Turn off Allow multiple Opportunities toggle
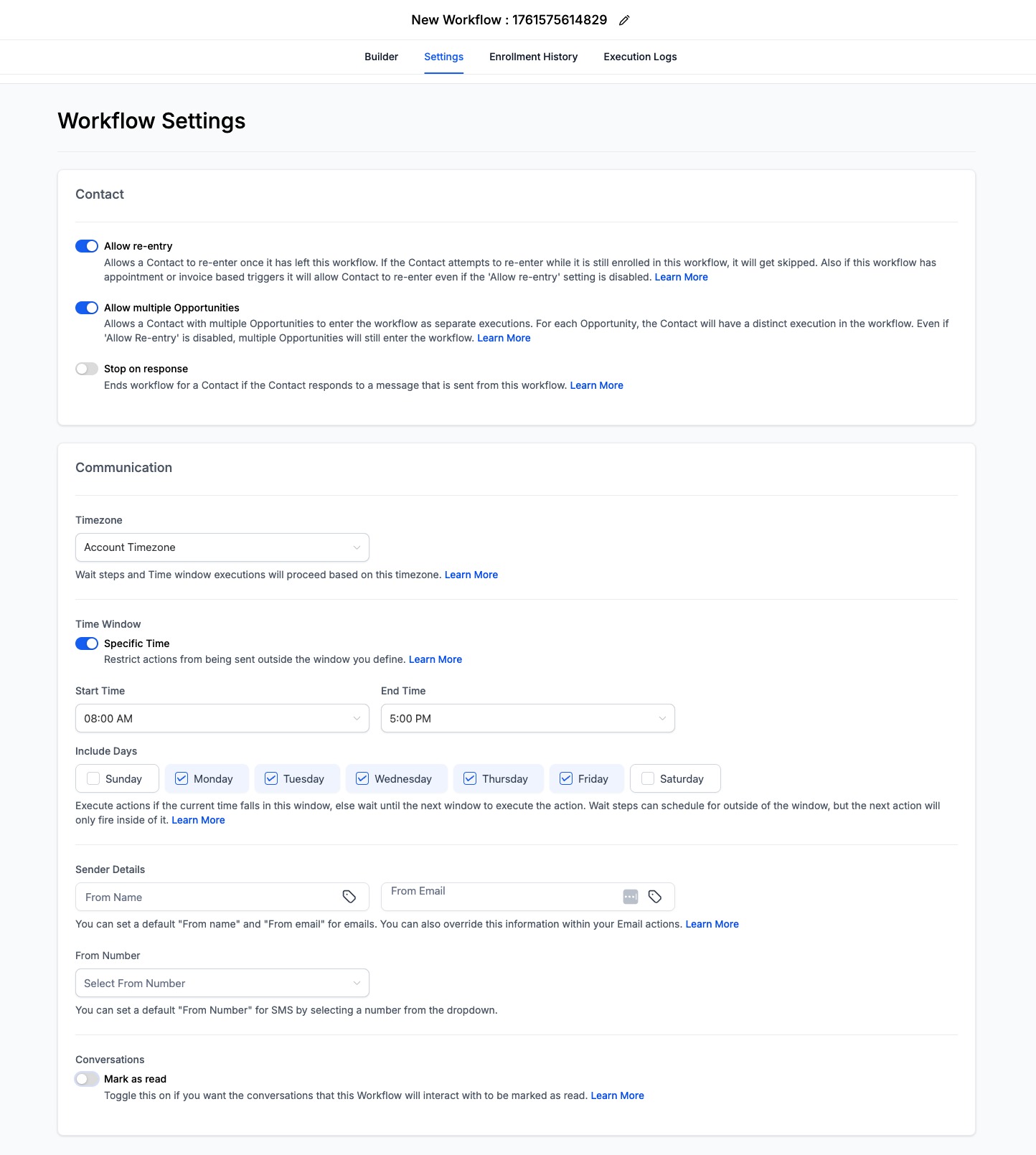This screenshot has height=1155, width=1036. [x=87, y=308]
